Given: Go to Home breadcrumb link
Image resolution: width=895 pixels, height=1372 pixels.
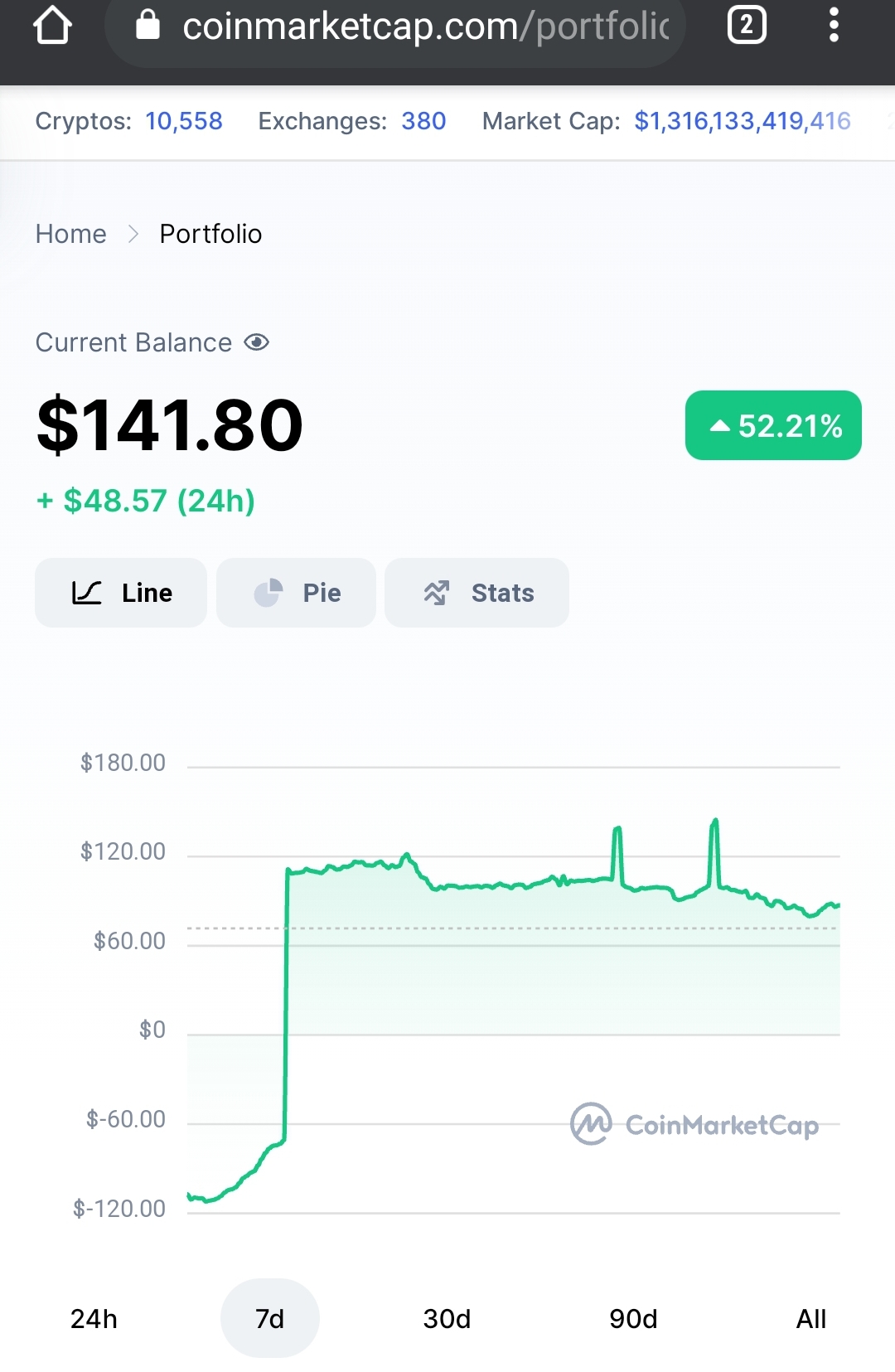Looking at the screenshot, I should click(71, 234).
